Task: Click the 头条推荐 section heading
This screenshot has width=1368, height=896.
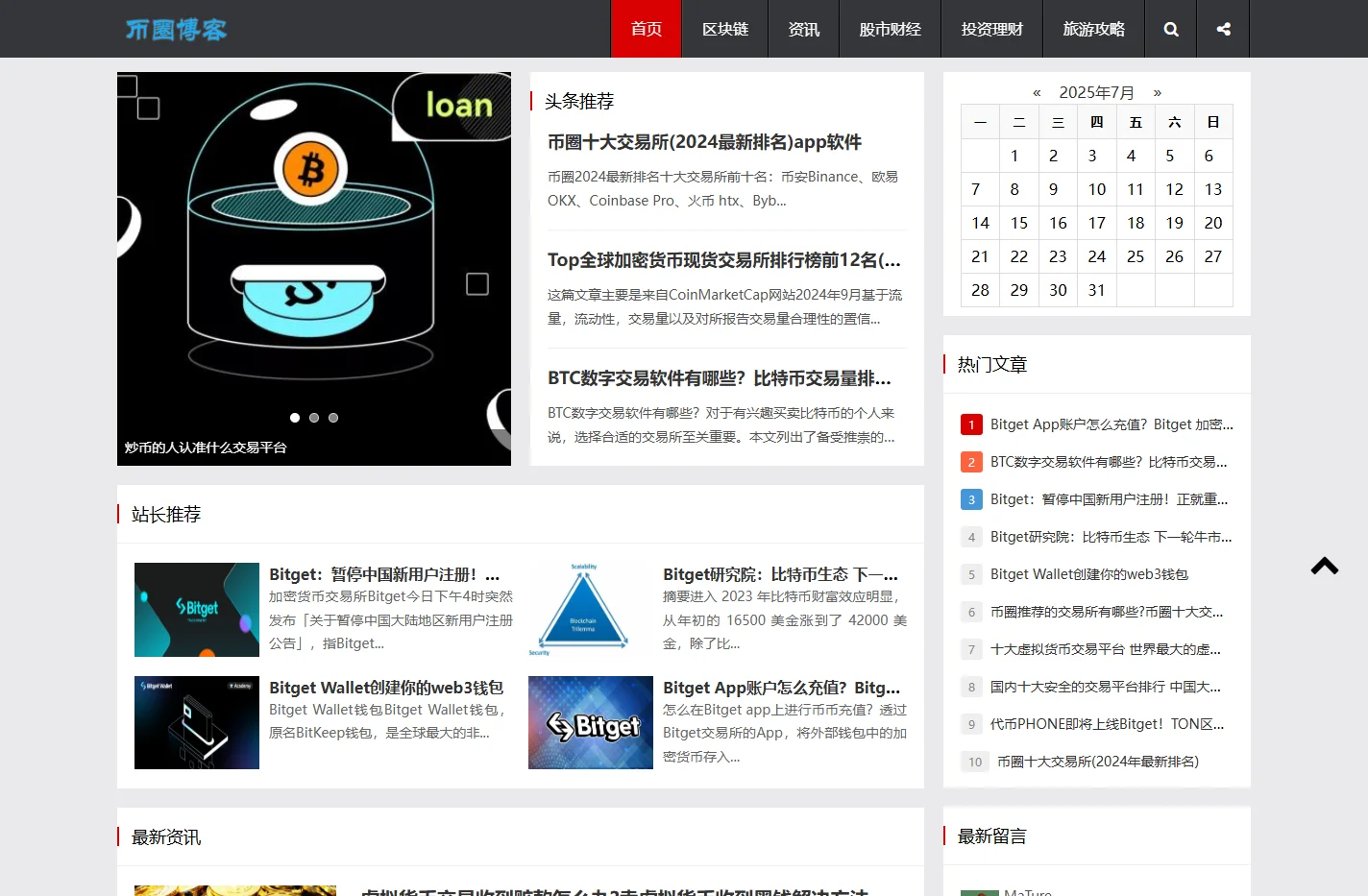Action: pyautogui.click(x=579, y=101)
